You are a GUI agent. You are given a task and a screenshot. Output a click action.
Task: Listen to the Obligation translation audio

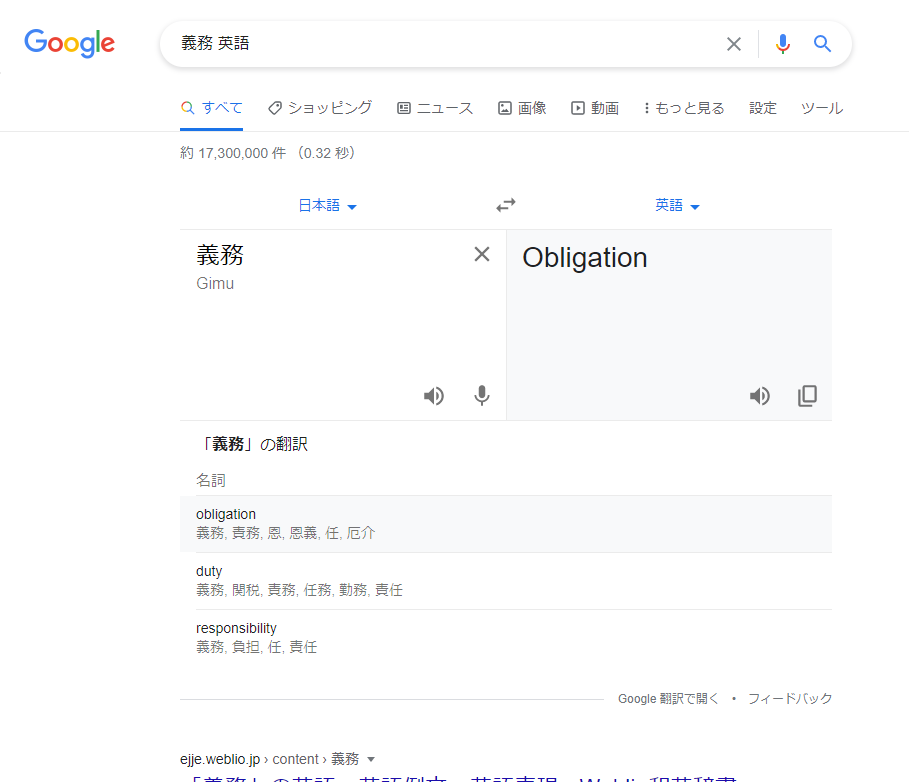(759, 396)
